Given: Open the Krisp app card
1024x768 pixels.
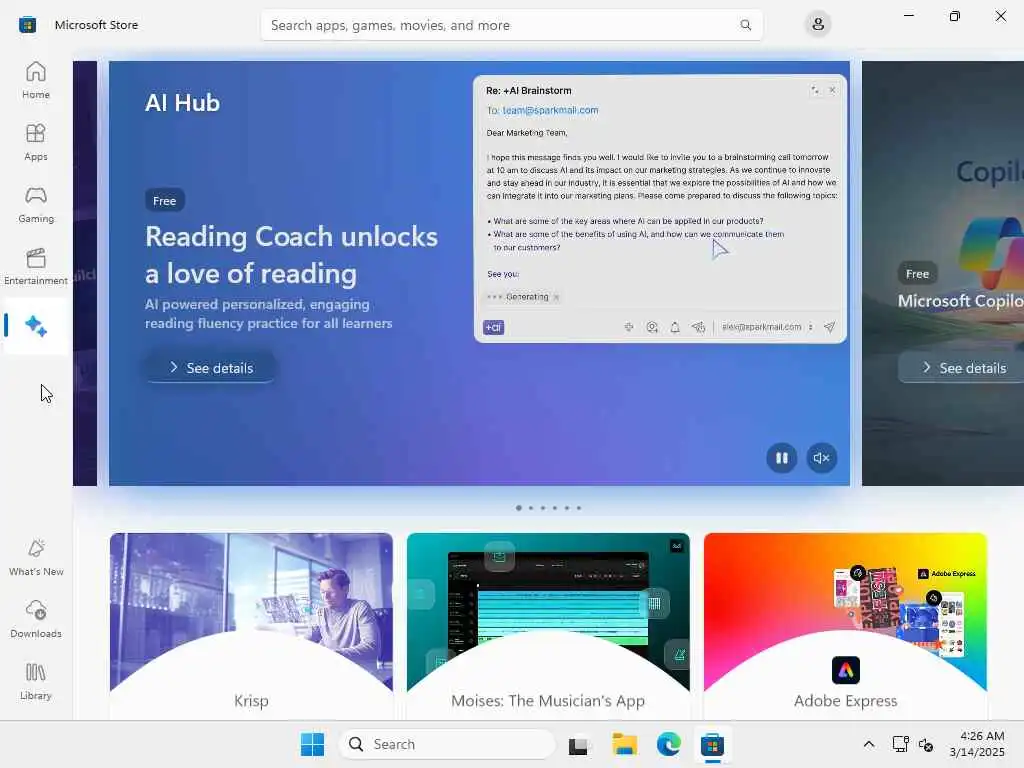Looking at the screenshot, I should (x=251, y=626).
